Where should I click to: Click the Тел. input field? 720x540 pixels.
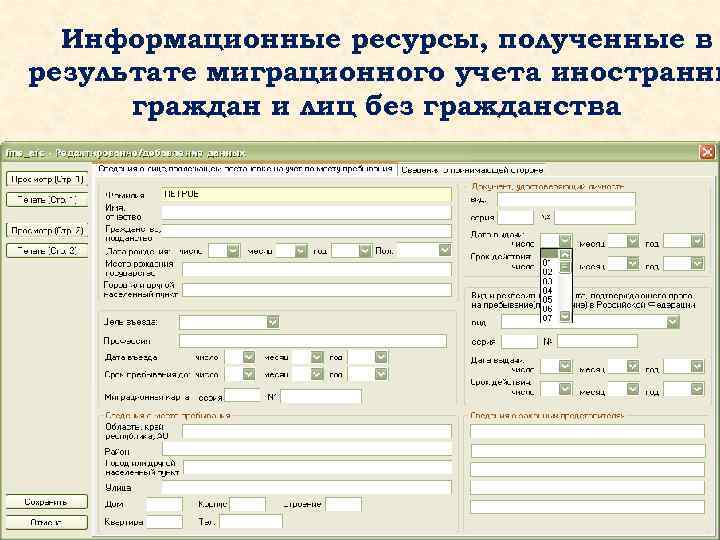(x=251, y=522)
